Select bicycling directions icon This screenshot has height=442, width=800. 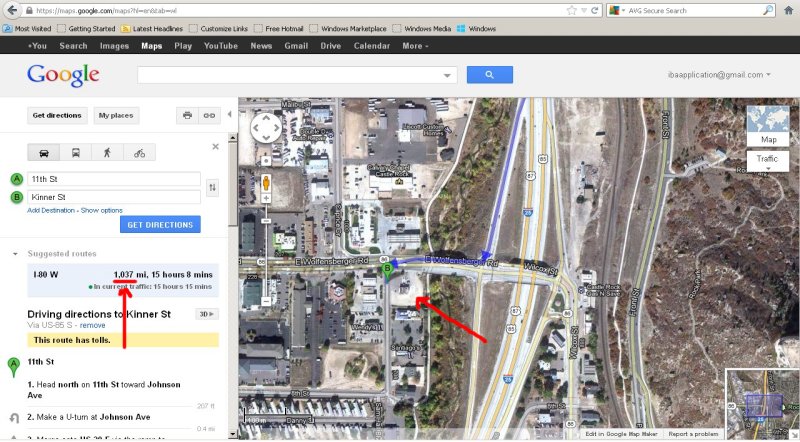tap(139, 153)
